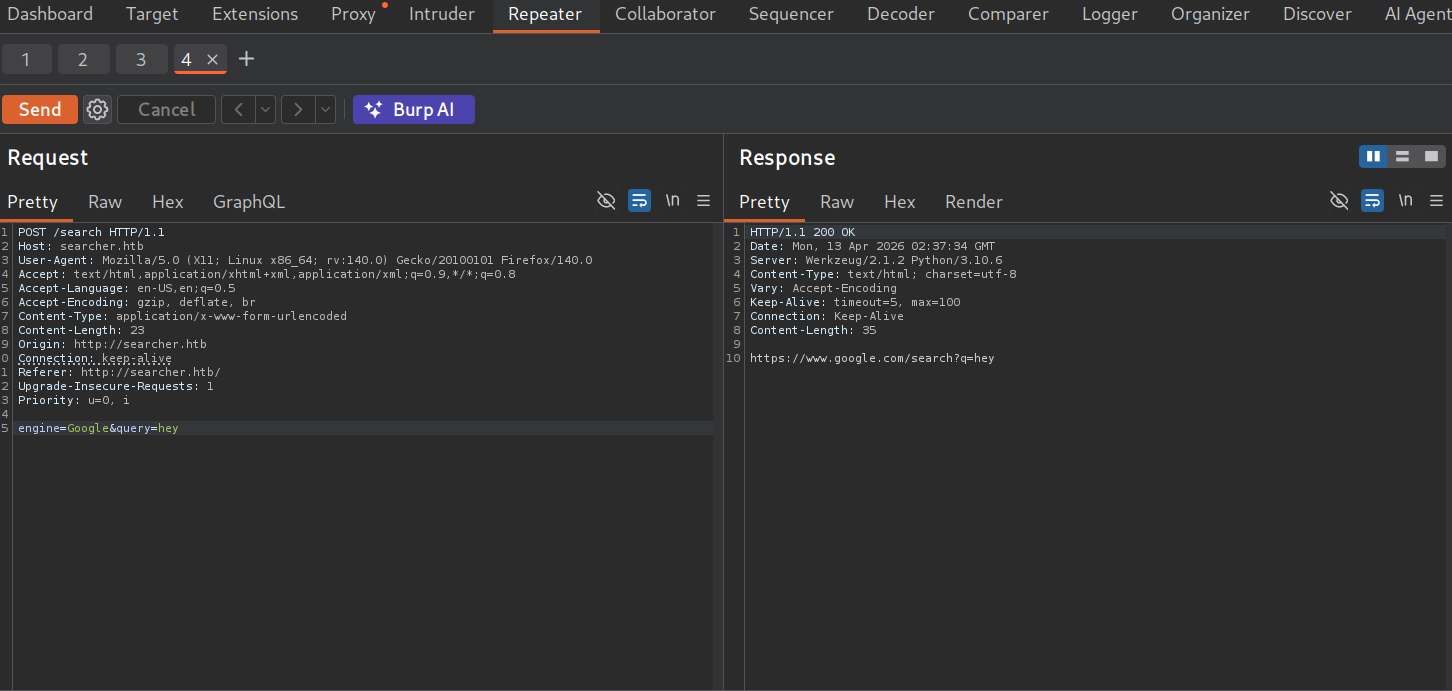The height and width of the screenshot is (691, 1452).
Task: Open Request panel hamburger menu
Action: 704,201
